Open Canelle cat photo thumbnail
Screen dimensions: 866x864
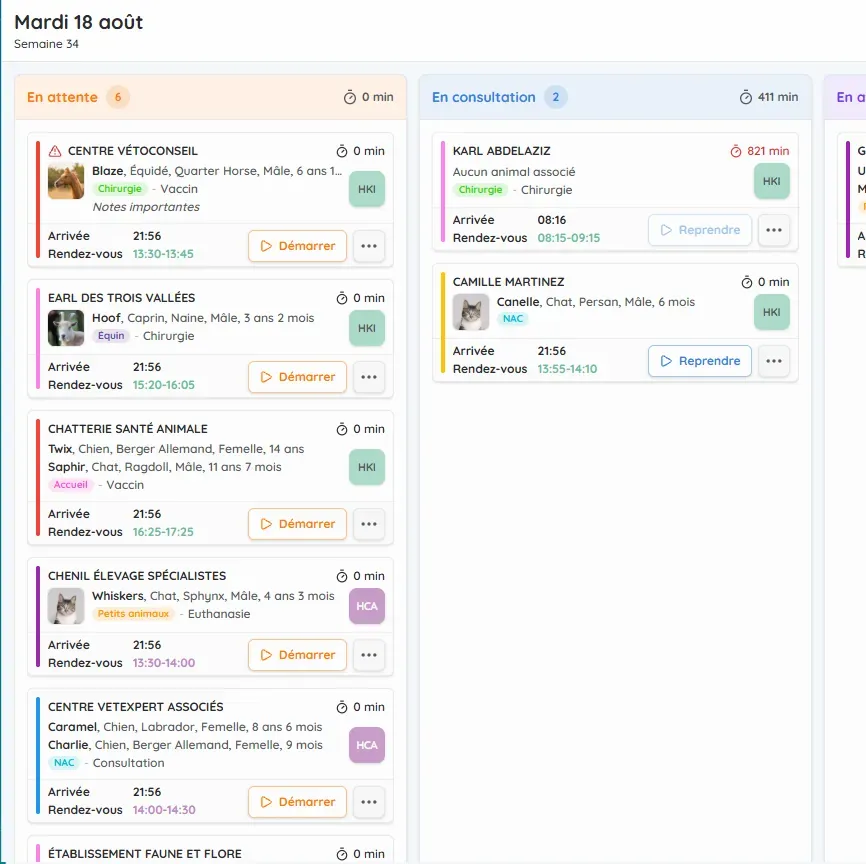[471, 312]
